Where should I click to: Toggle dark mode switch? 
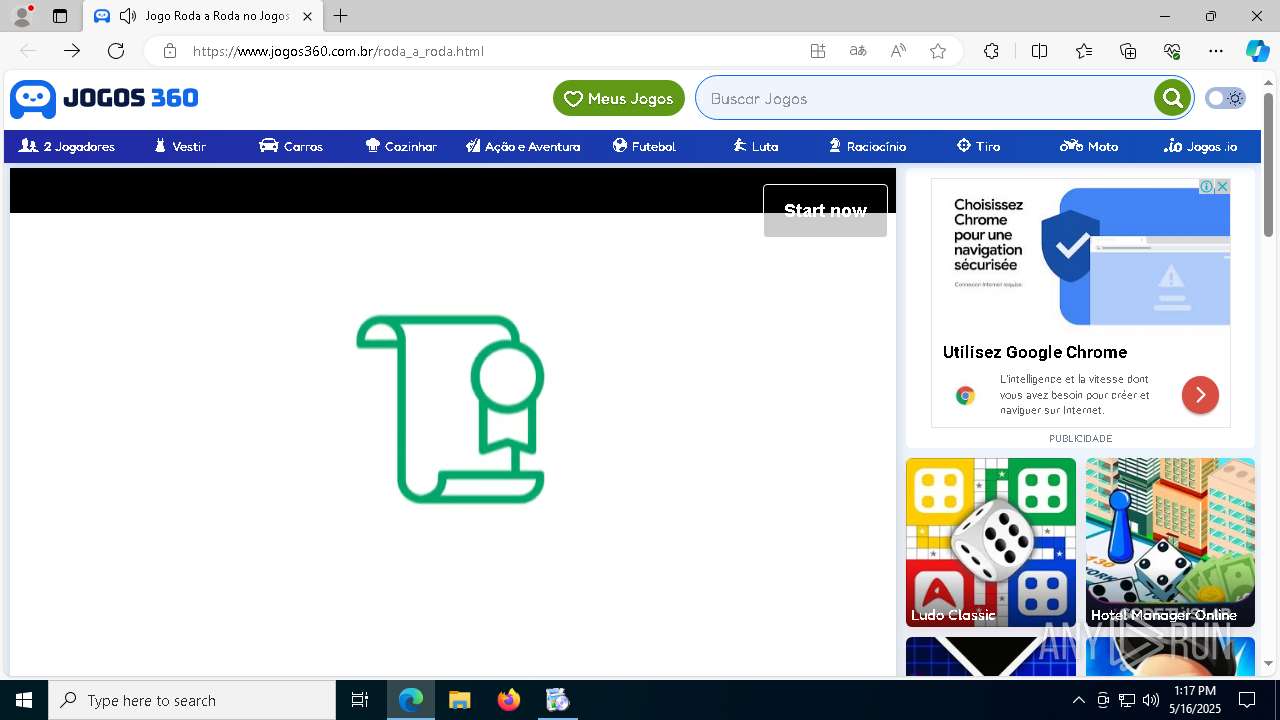click(x=1225, y=98)
